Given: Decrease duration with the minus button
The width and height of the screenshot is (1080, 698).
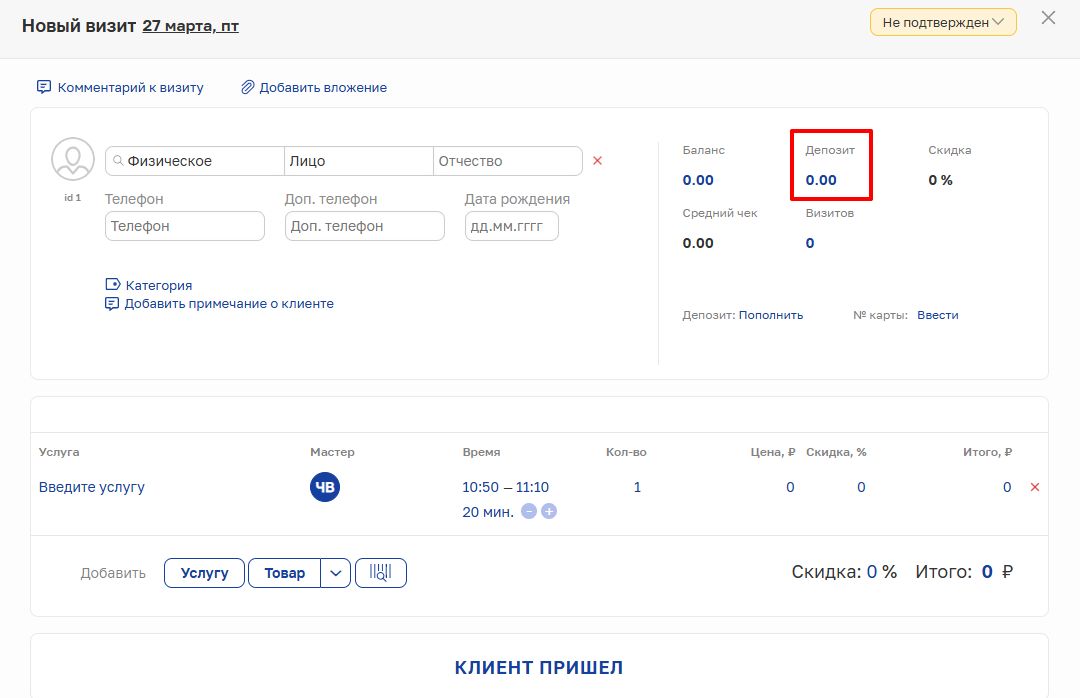Looking at the screenshot, I should 529,512.
